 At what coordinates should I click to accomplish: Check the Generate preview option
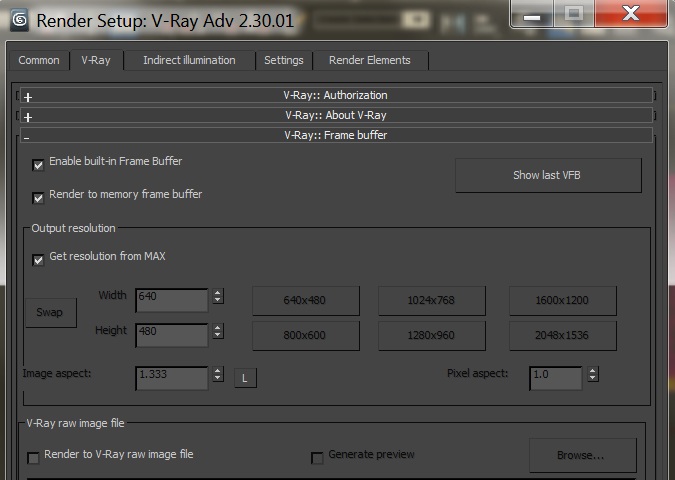317,458
